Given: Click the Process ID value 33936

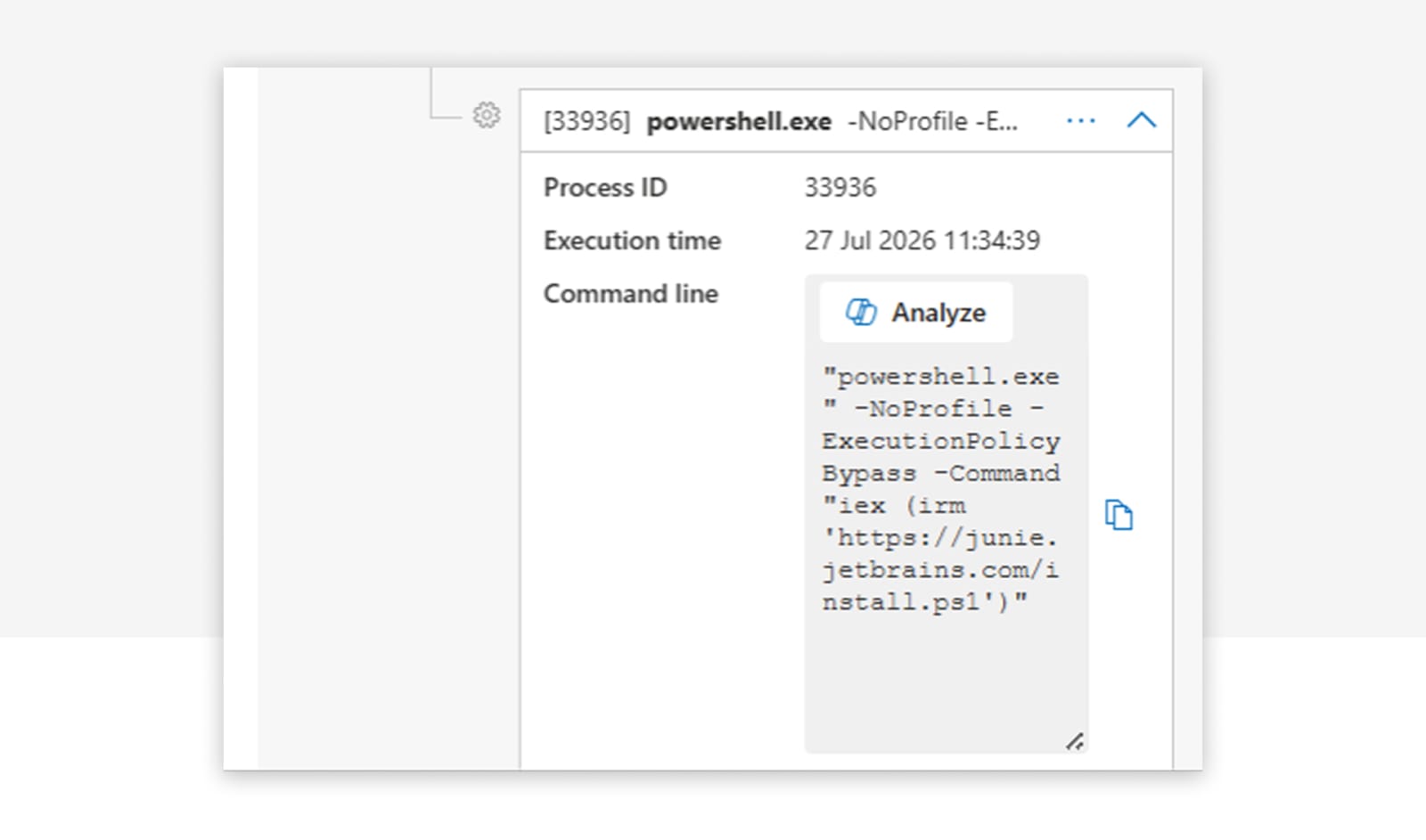Looking at the screenshot, I should coord(840,187).
